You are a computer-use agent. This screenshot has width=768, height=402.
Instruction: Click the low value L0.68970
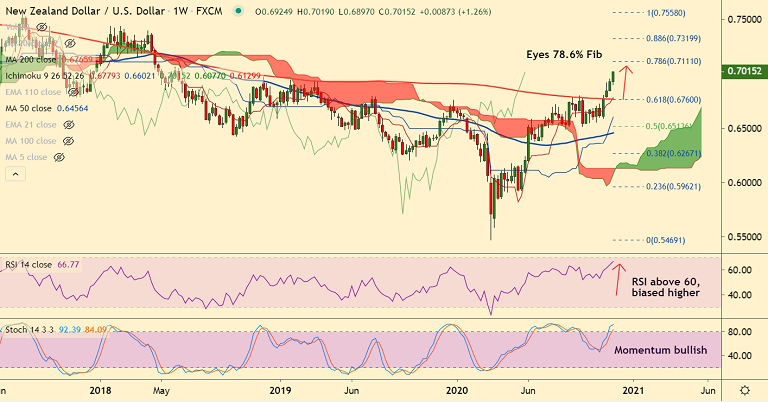(356, 11)
